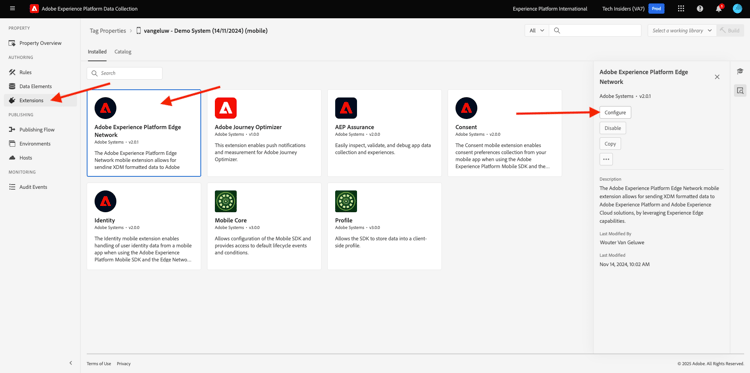Select the AEP Assurance card title
750x373 pixels.
(354, 127)
